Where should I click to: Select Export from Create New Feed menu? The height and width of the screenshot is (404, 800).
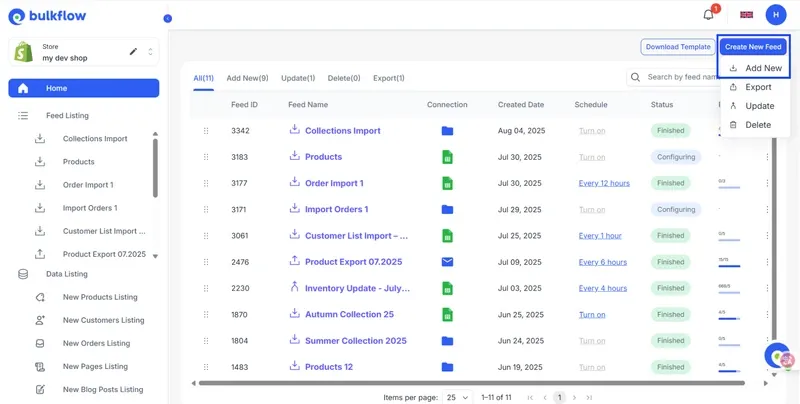(755, 87)
